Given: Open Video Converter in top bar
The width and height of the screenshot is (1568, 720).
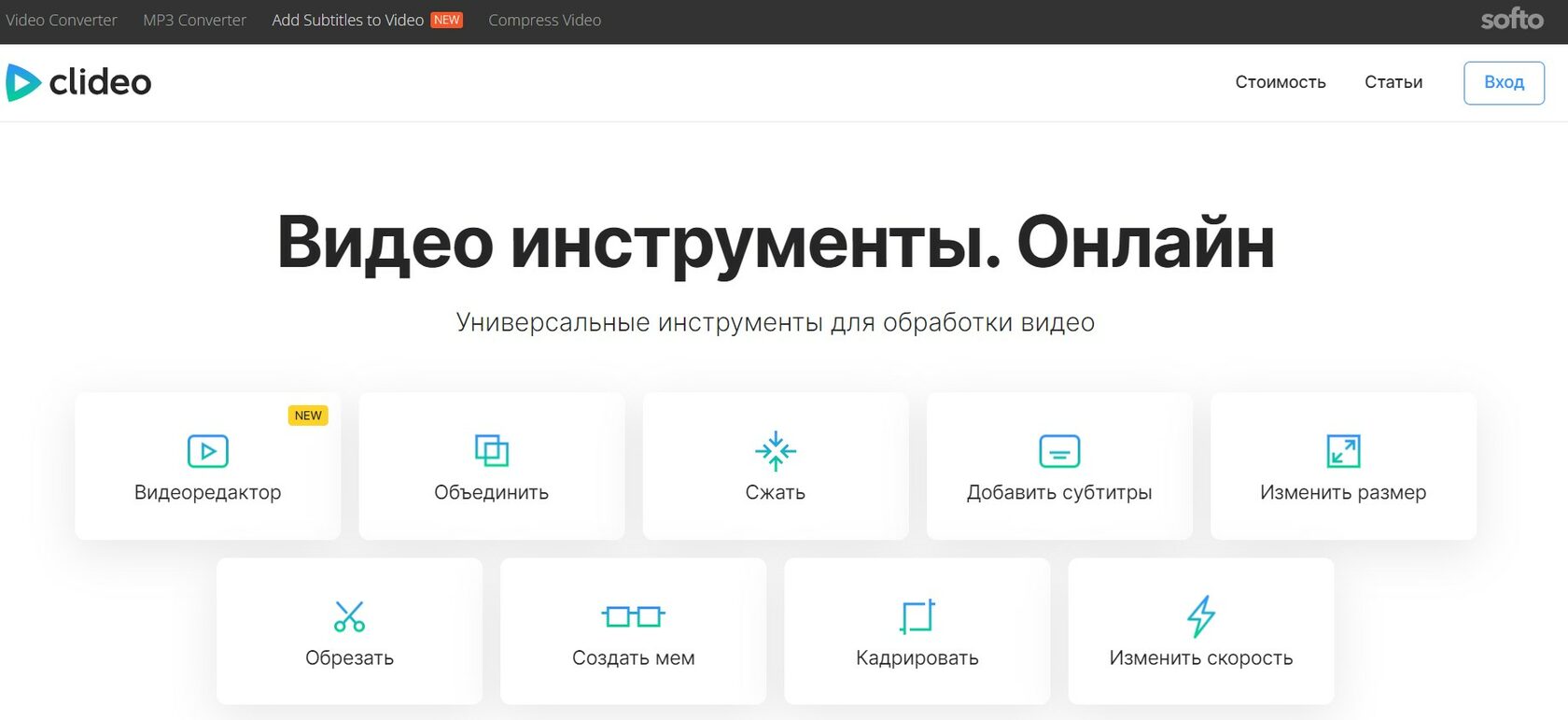Looking at the screenshot, I should [x=62, y=20].
